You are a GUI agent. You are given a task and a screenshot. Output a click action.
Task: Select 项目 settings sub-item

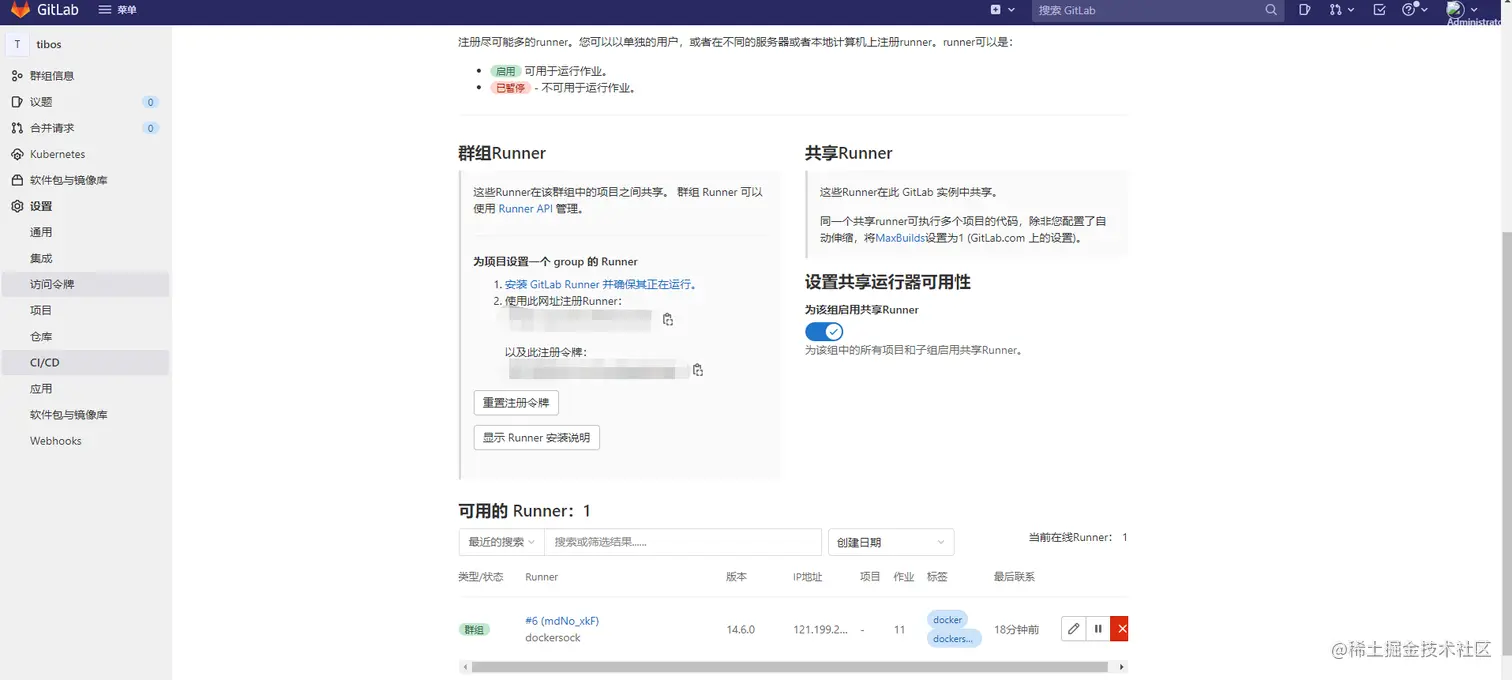coord(41,310)
